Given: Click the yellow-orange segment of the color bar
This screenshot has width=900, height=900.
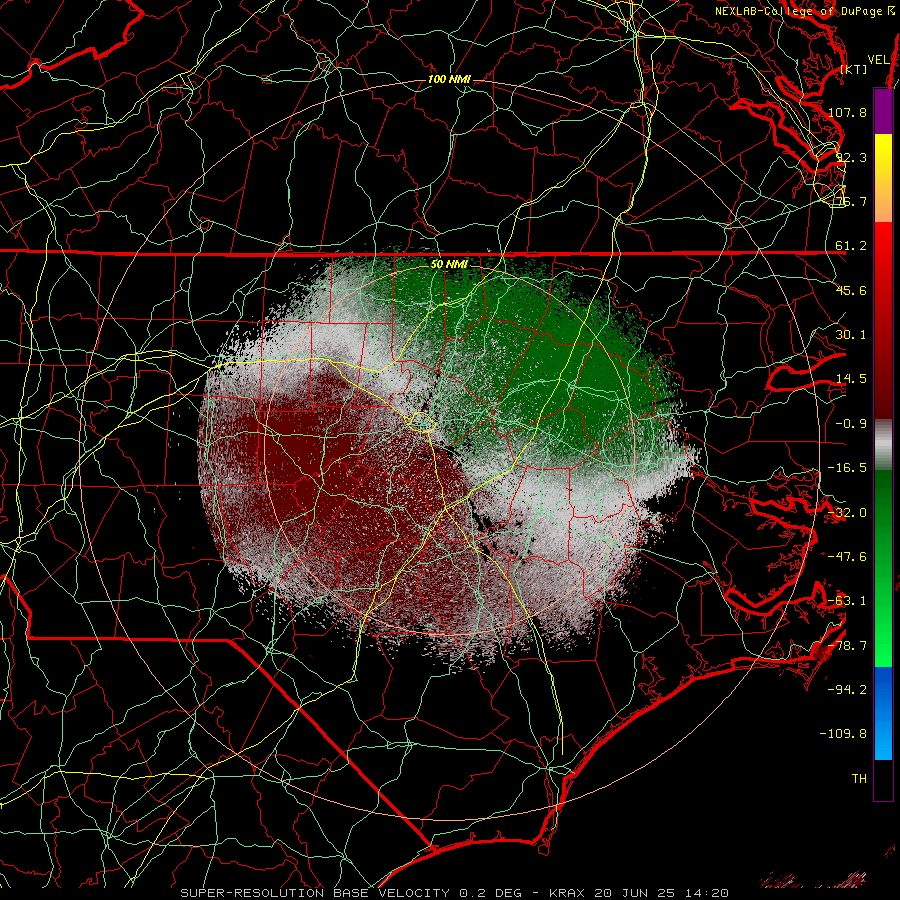Looking at the screenshot, I should tap(883, 178).
